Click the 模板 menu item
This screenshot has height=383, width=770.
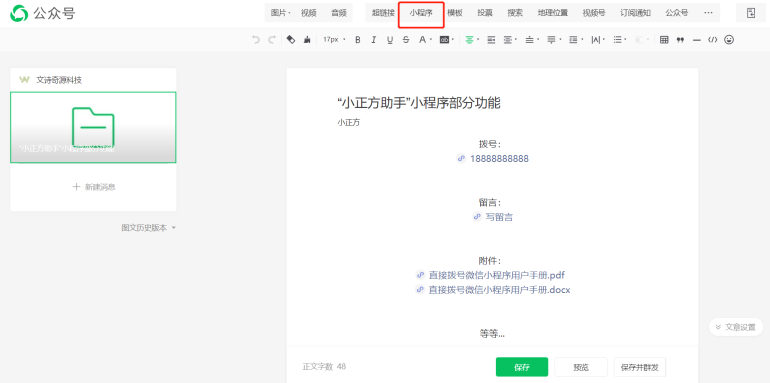click(x=455, y=13)
